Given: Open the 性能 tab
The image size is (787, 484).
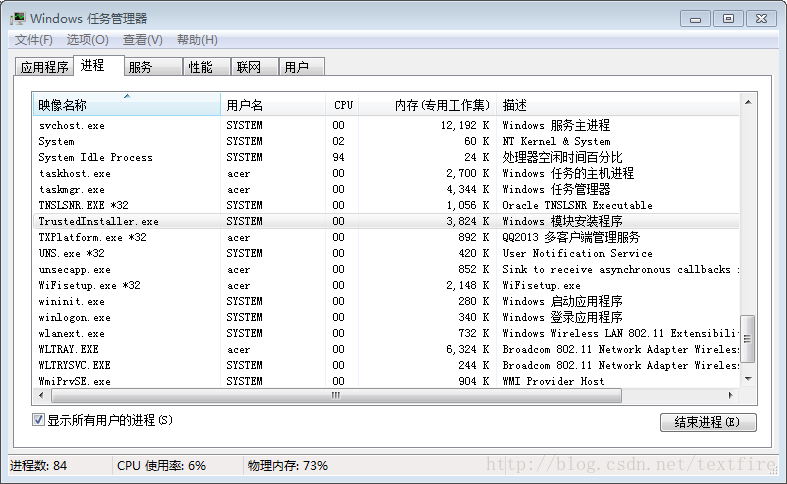Looking at the screenshot, I should (206, 67).
